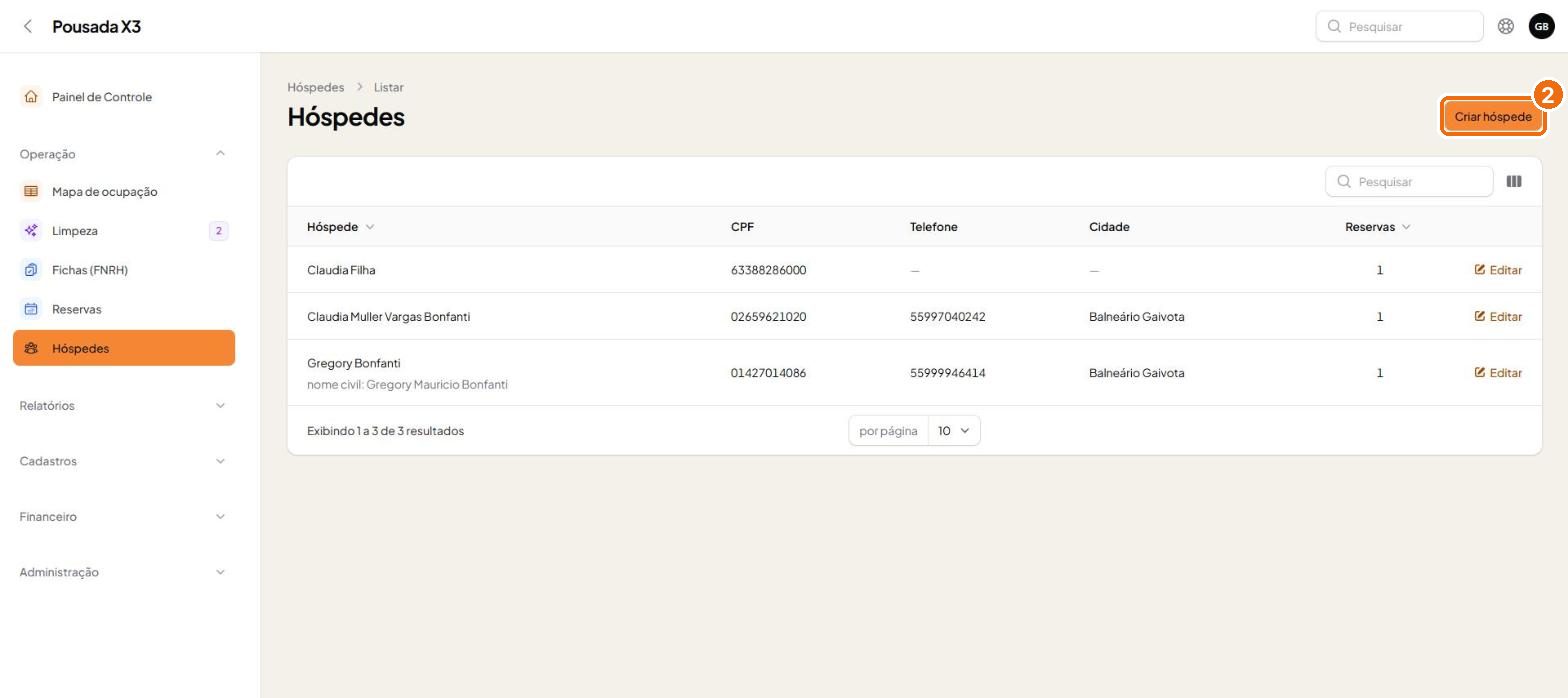The width and height of the screenshot is (1568, 698).
Task: Click the back arrow beside Pousada X3
Action: (x=28, y=27)
